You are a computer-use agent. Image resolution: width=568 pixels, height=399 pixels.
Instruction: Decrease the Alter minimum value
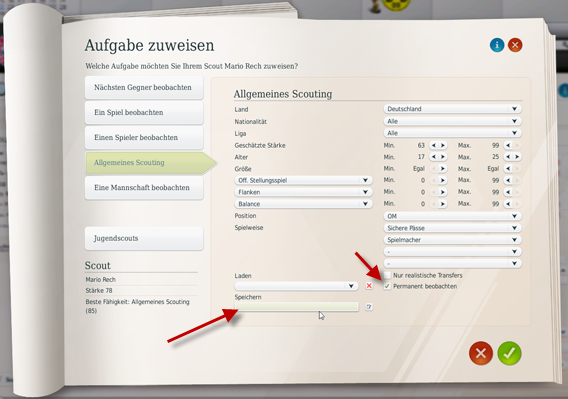434,157
